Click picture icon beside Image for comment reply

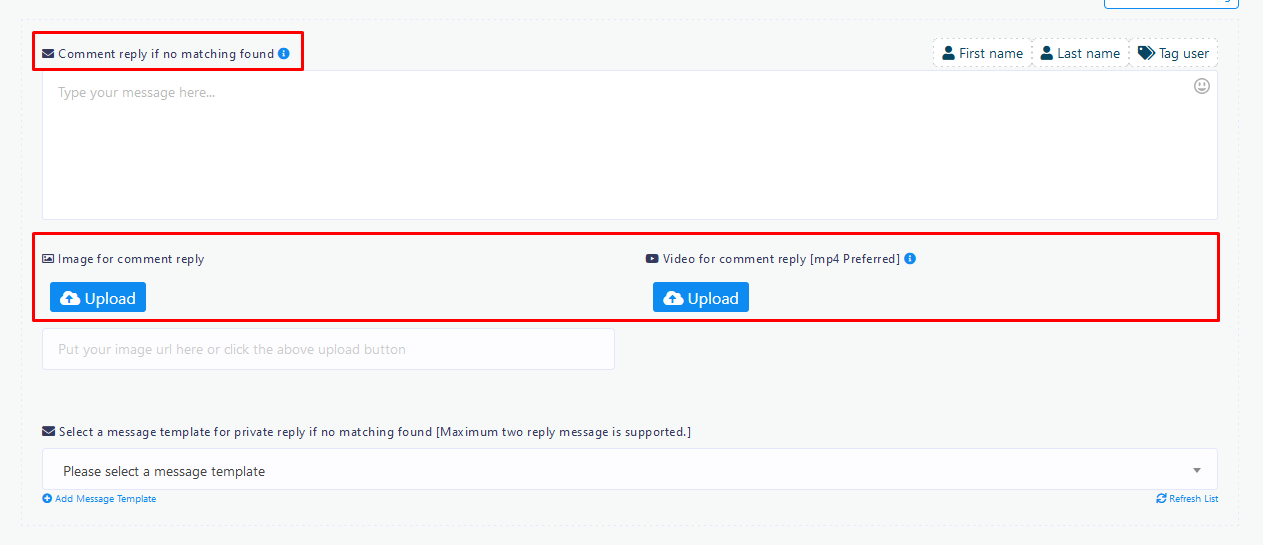[48, 259]
